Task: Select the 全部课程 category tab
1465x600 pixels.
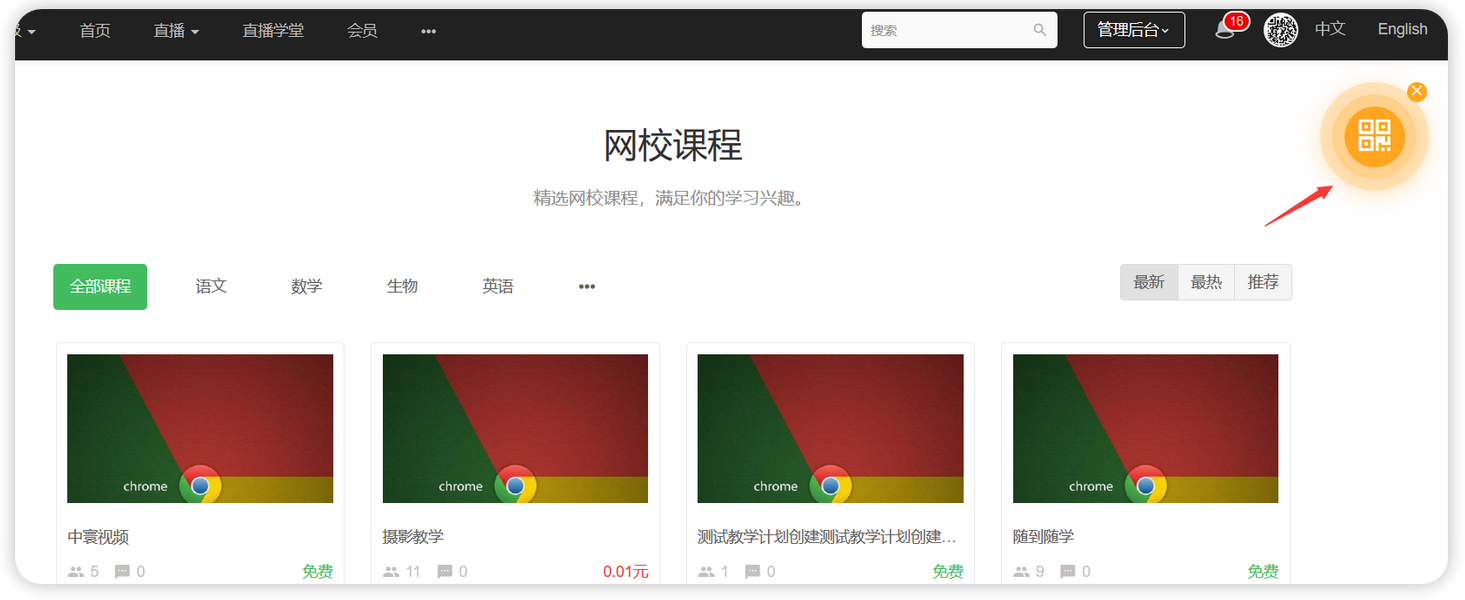Action: click(x=100, y=287)
